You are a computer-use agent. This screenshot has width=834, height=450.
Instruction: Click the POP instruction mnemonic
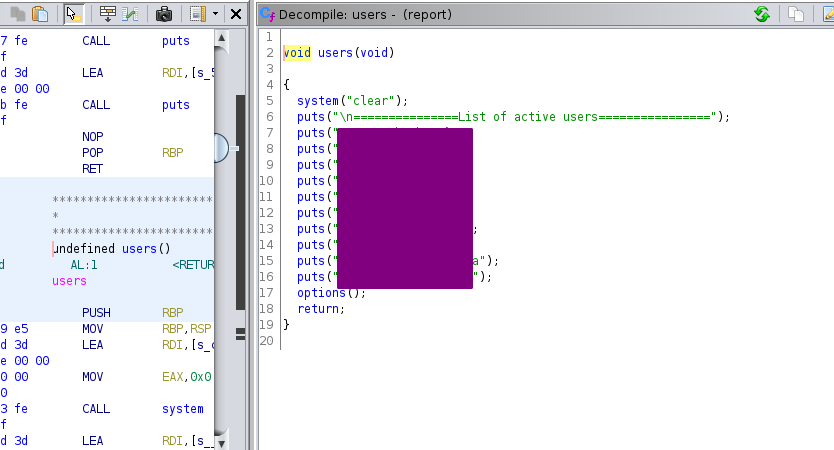93,153
